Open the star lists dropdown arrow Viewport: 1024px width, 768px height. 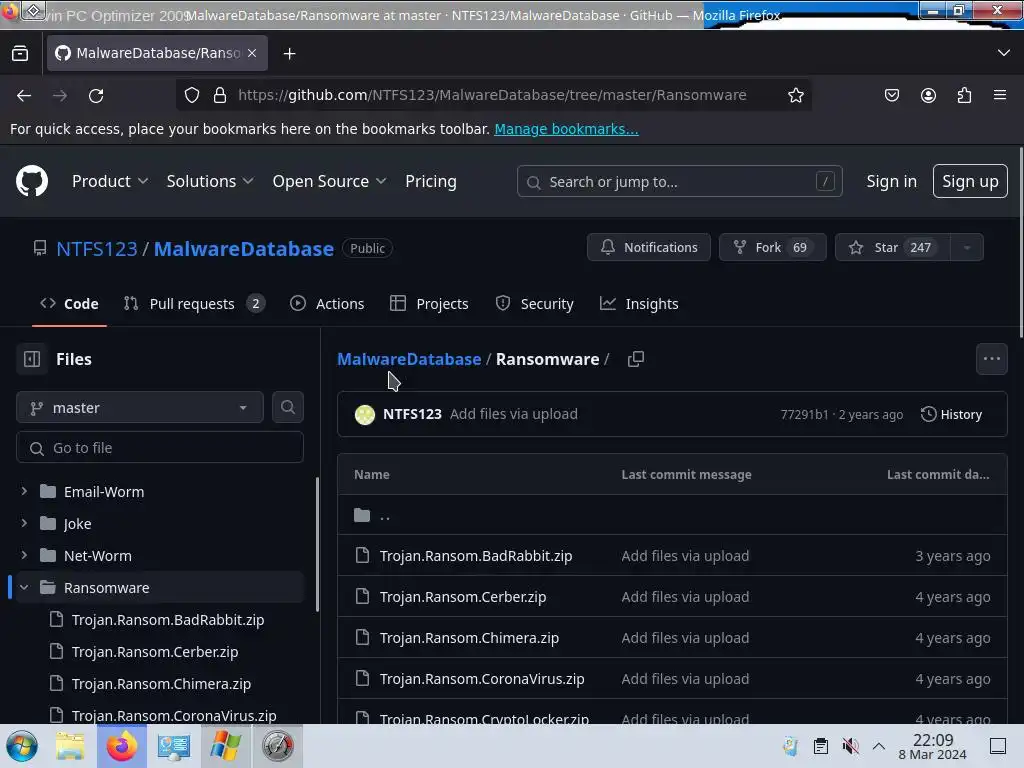967,248
